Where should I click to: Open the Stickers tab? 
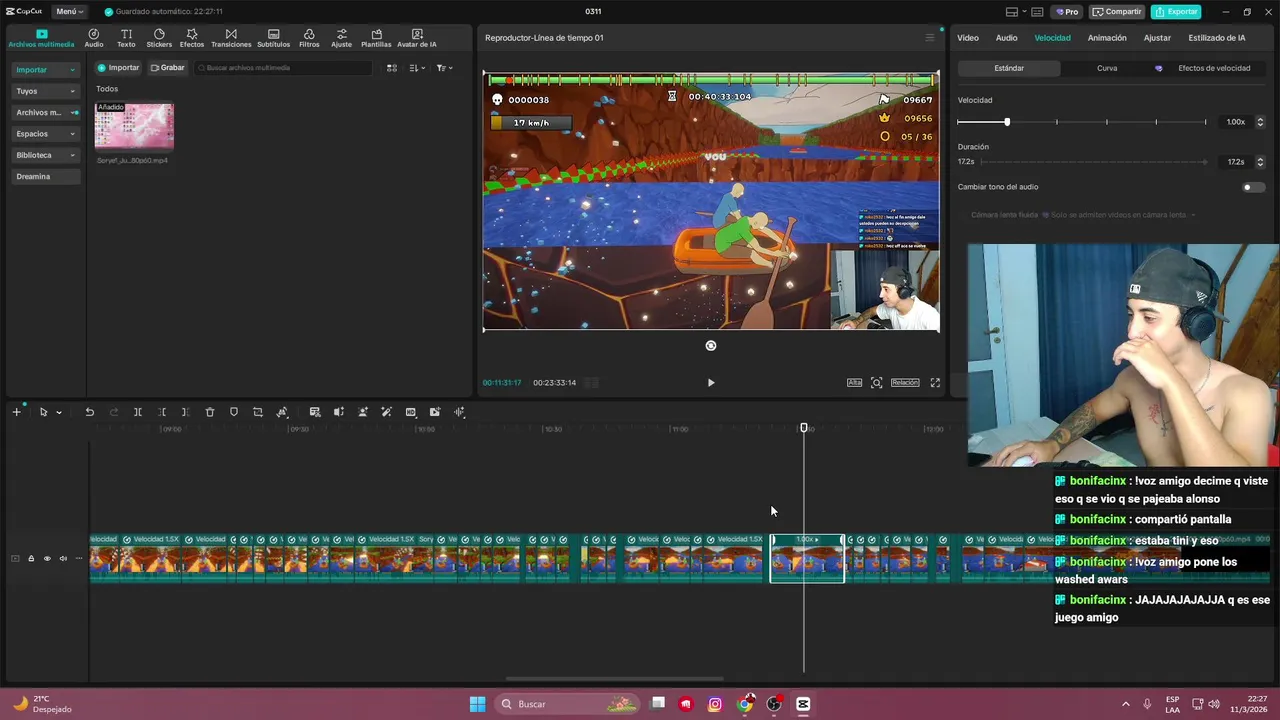pos(159,38)
